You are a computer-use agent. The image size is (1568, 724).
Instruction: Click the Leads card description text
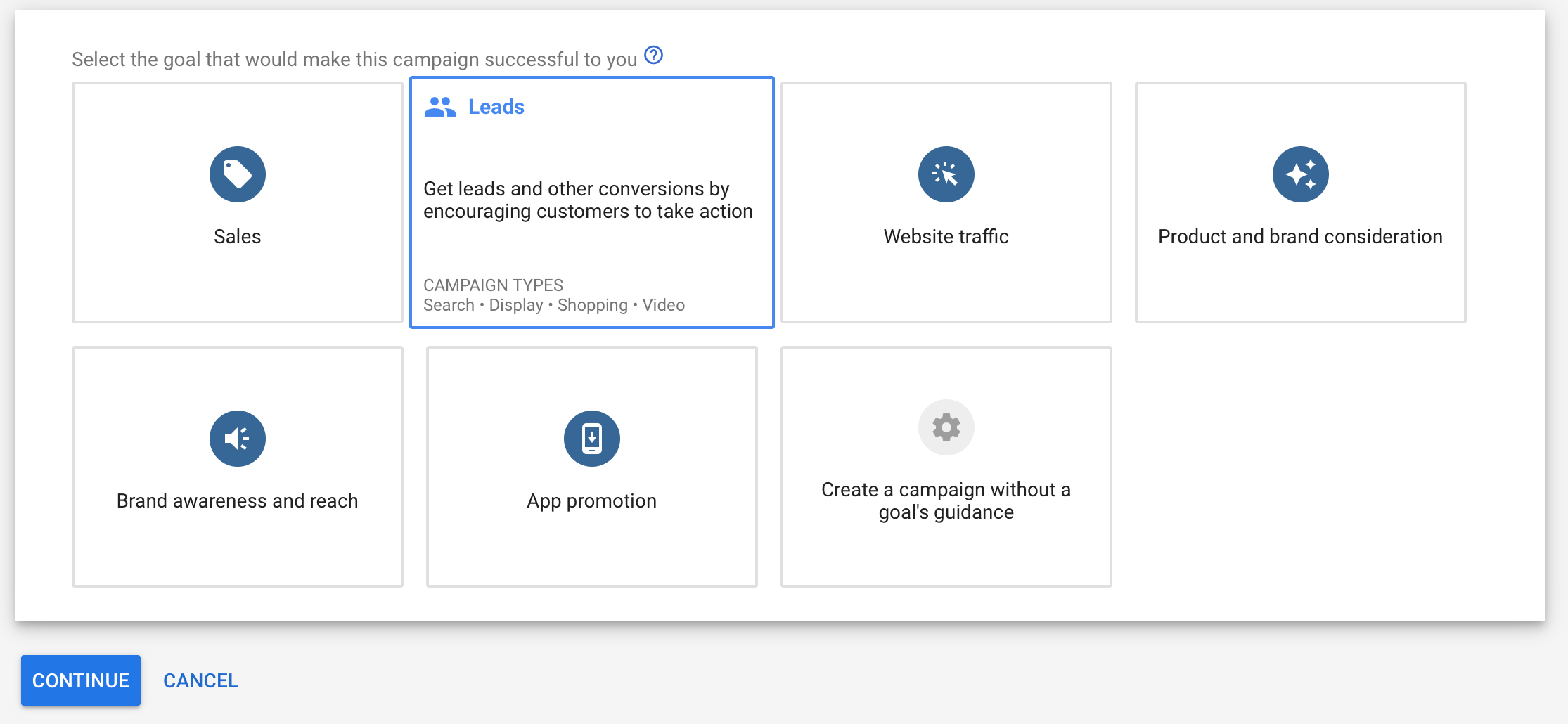click(588, 199)
